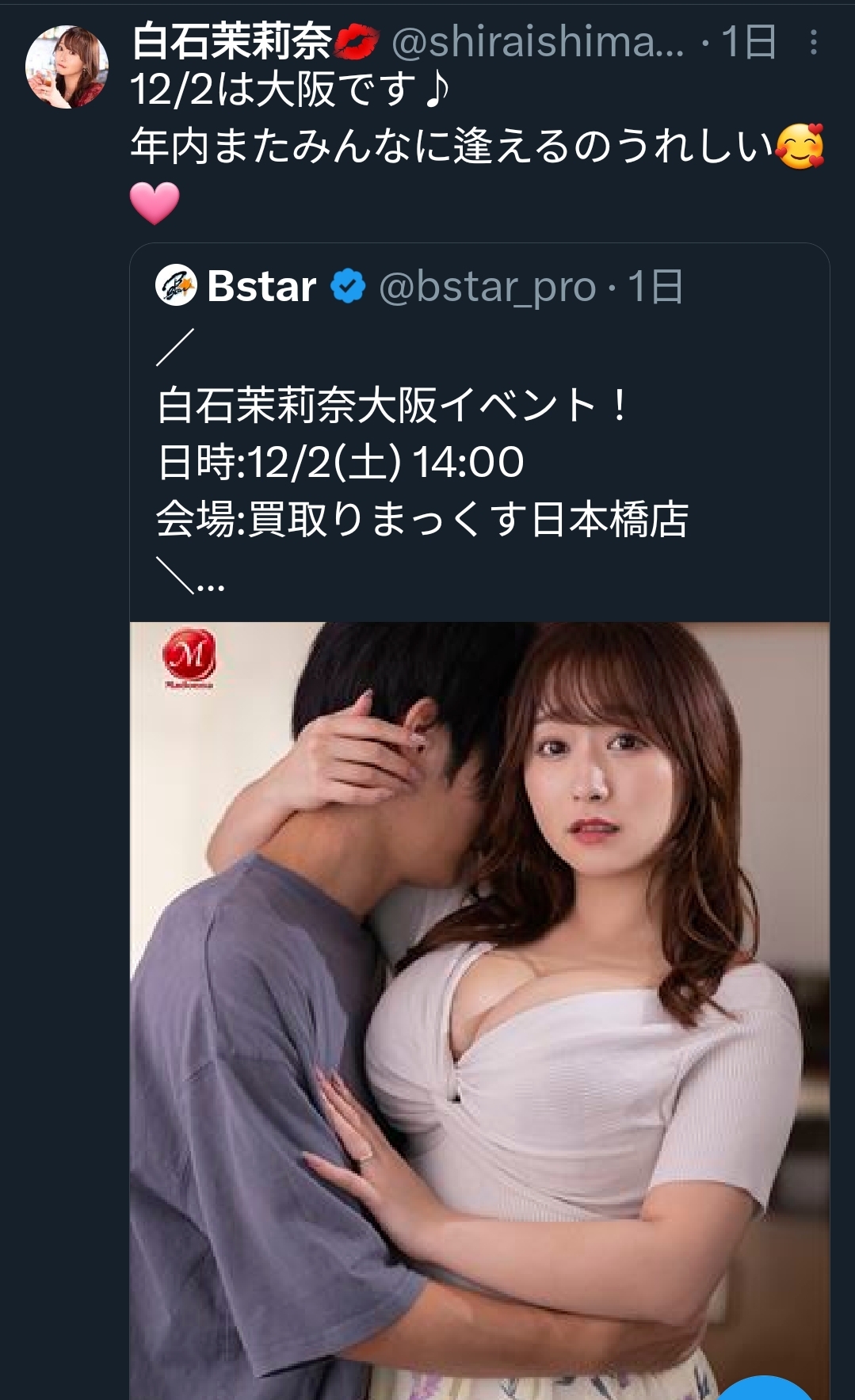Tap 白石茉莉奈's round profile avatar
The height and width of the screenshot is (1400, 855).
pos(67,67)
